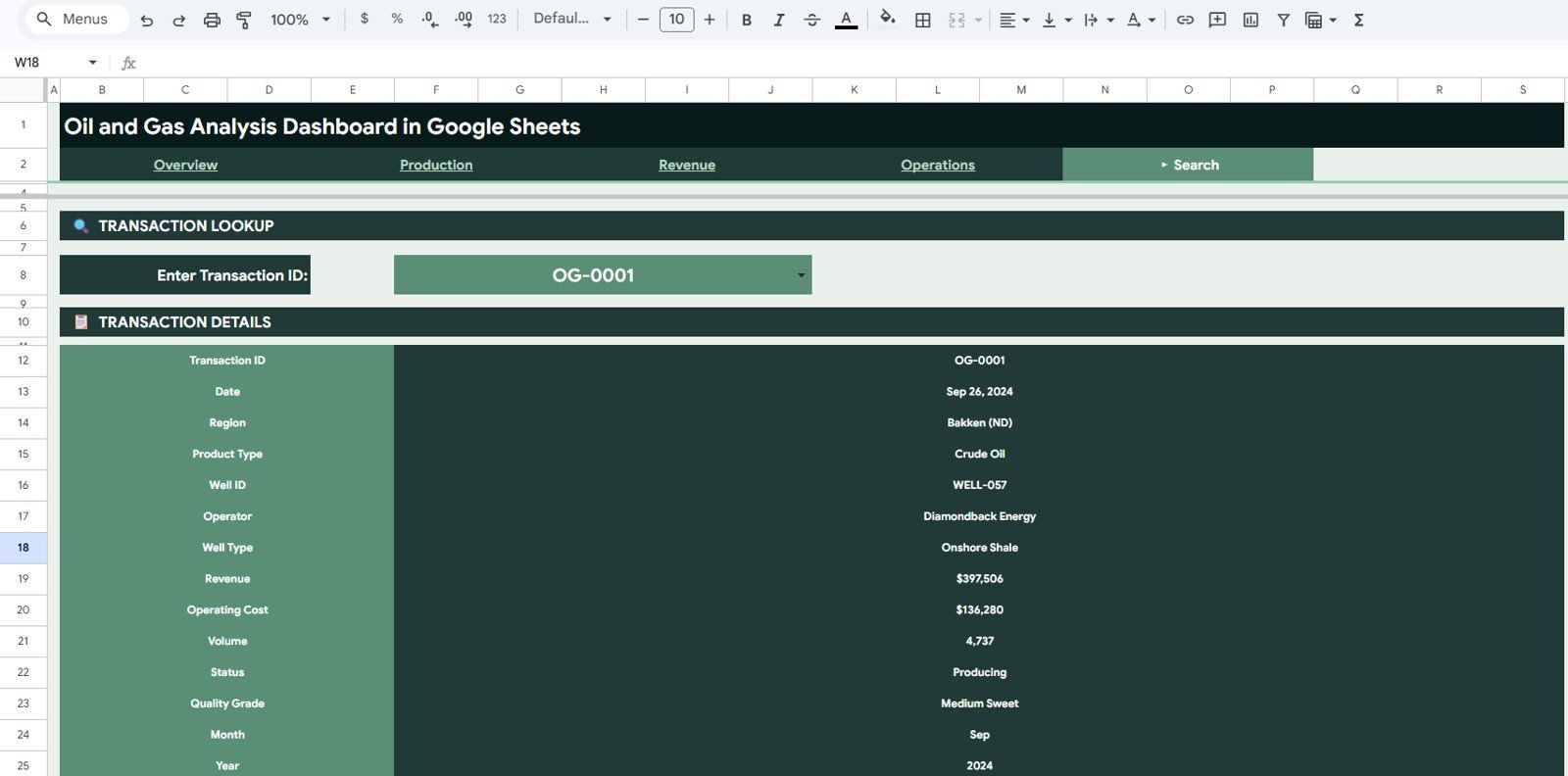The image size is (1568, 776).
Task: Insert a comment
Action: 1218,20
